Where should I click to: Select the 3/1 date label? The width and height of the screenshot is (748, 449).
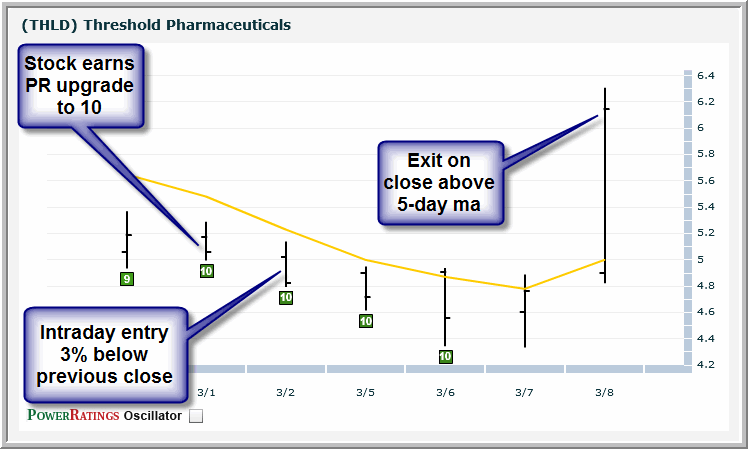click(206, 393)
